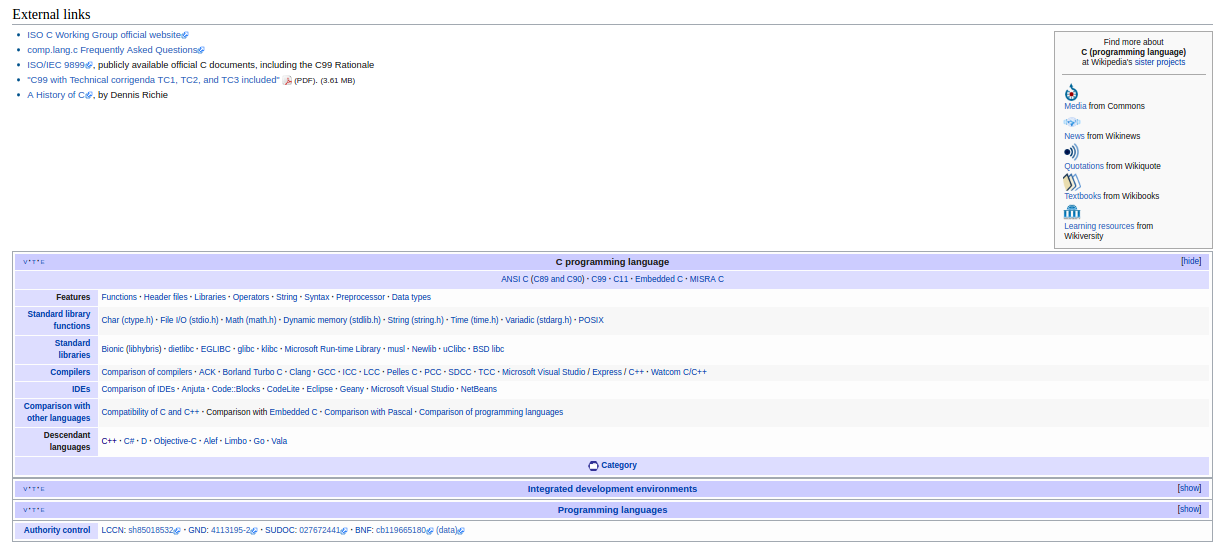Open Comparison of IDEs link
Screen dimensions: 1225x552
(x=138, y=389)
